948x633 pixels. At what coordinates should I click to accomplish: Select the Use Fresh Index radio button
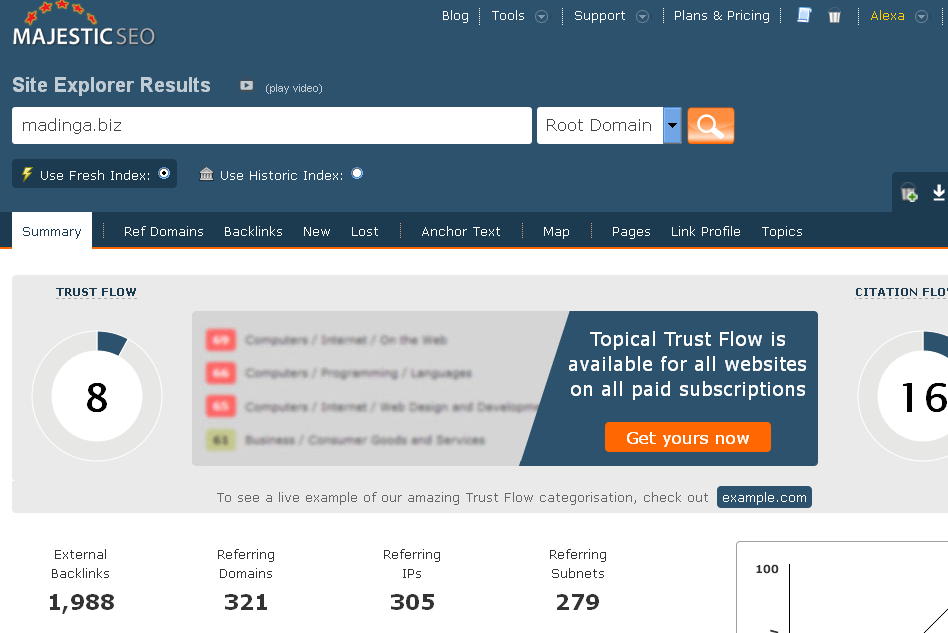coord(164,174)
